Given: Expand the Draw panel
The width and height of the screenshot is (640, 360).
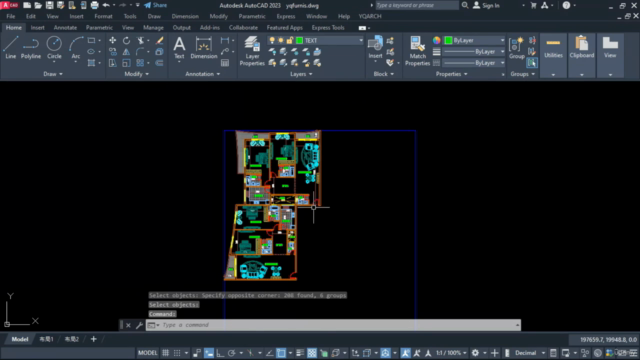Looking at the screenshot, I should [x=53, y=74].
